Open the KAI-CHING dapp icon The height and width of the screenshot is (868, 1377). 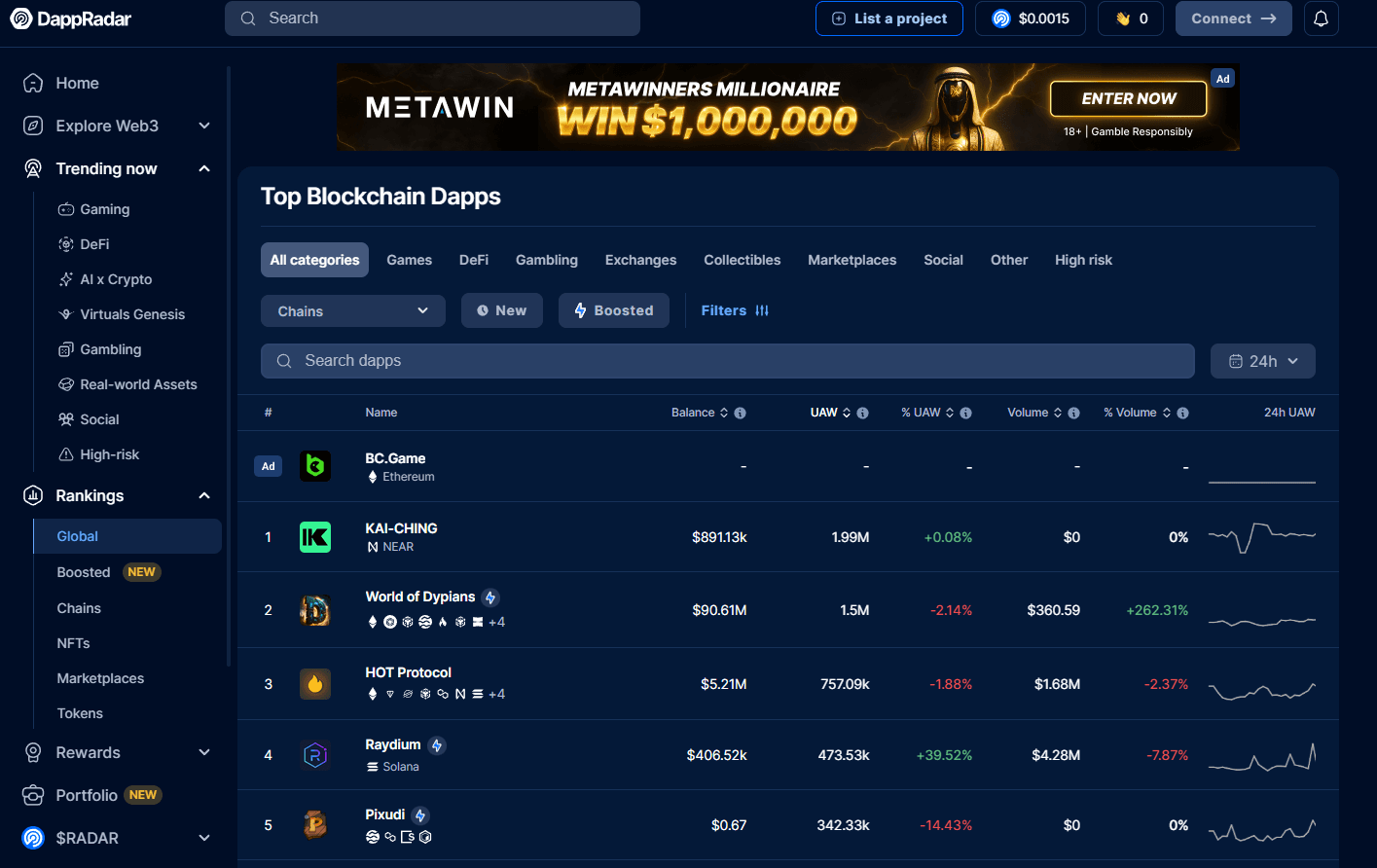pos(314,537)
